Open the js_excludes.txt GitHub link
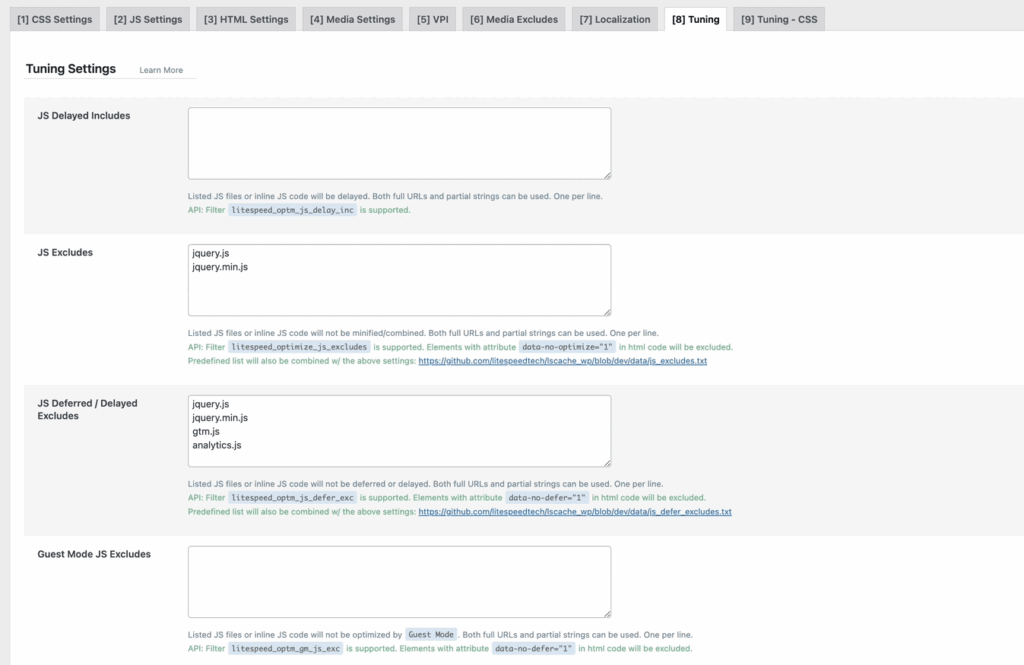 (562, 361)
